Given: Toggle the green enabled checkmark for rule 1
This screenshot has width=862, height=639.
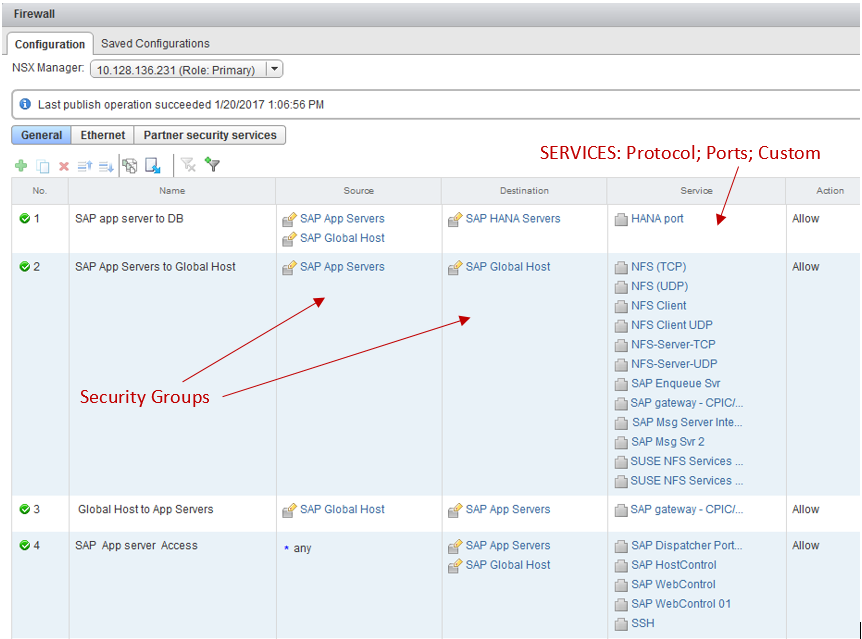Looking at the screenshot, I should pos(25,218).
